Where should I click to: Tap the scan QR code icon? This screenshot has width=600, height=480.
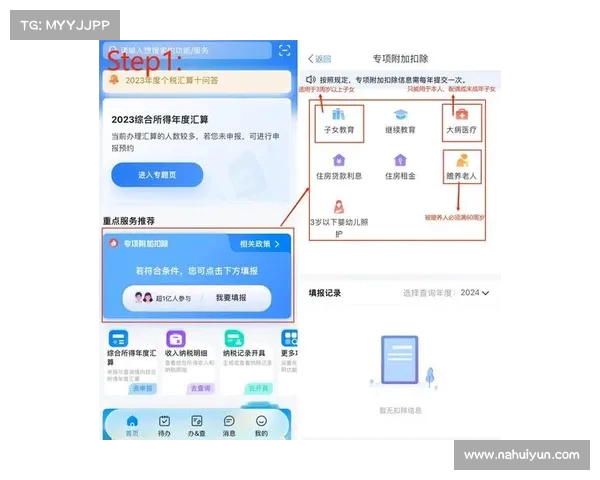tap(284, 49)
